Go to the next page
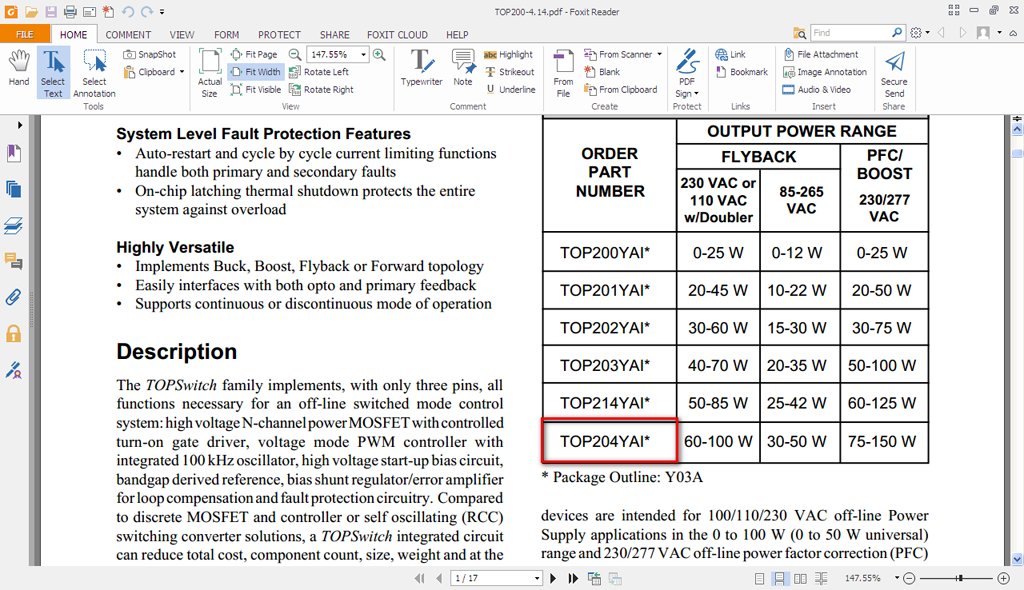Screen dimensions: 1024x590 click(x=553, y=578)
